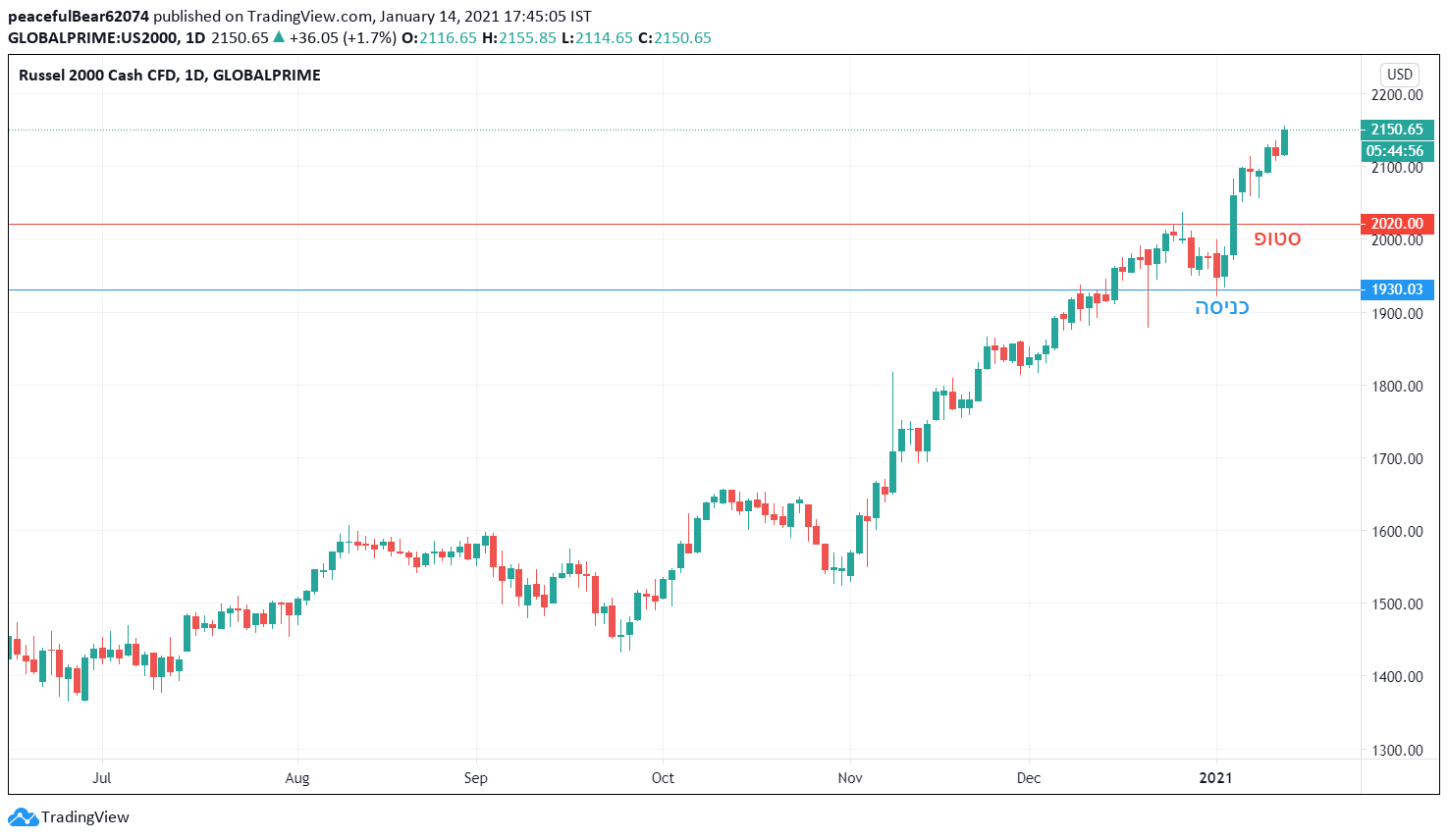
Task: Click the Dec label on time axis
Action: click(x=1029, y=778)
